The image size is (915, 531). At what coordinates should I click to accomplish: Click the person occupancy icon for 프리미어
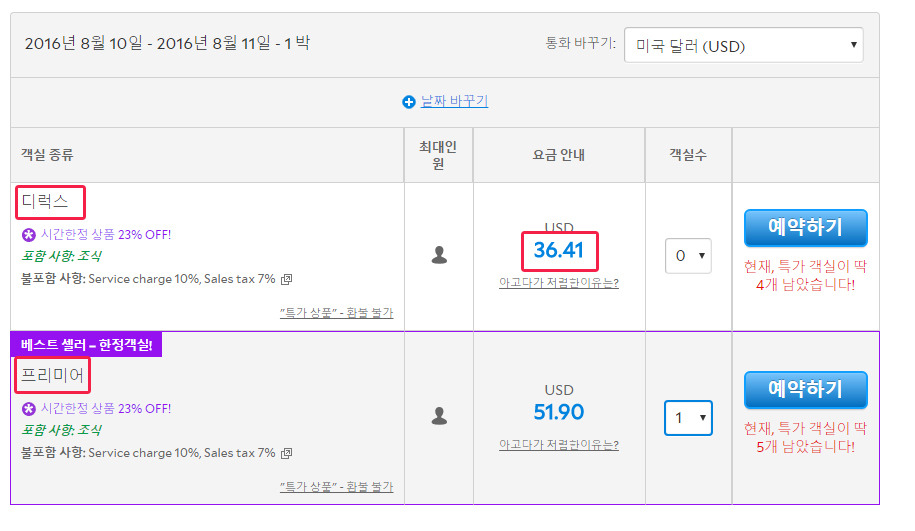click(x=439, y=415)
